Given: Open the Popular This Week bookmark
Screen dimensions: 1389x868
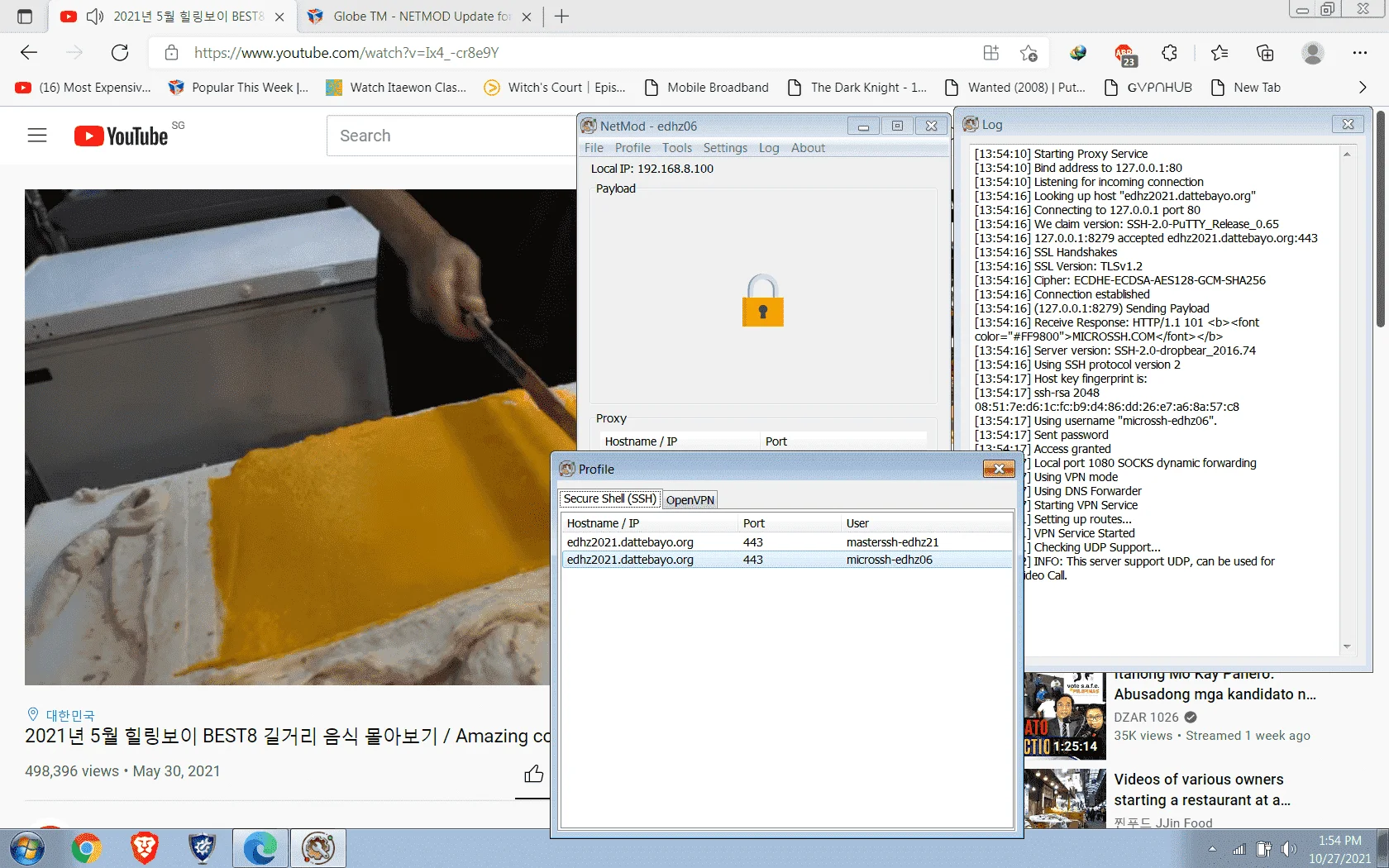Looking at the screenshot, I should tap(238, 88).
